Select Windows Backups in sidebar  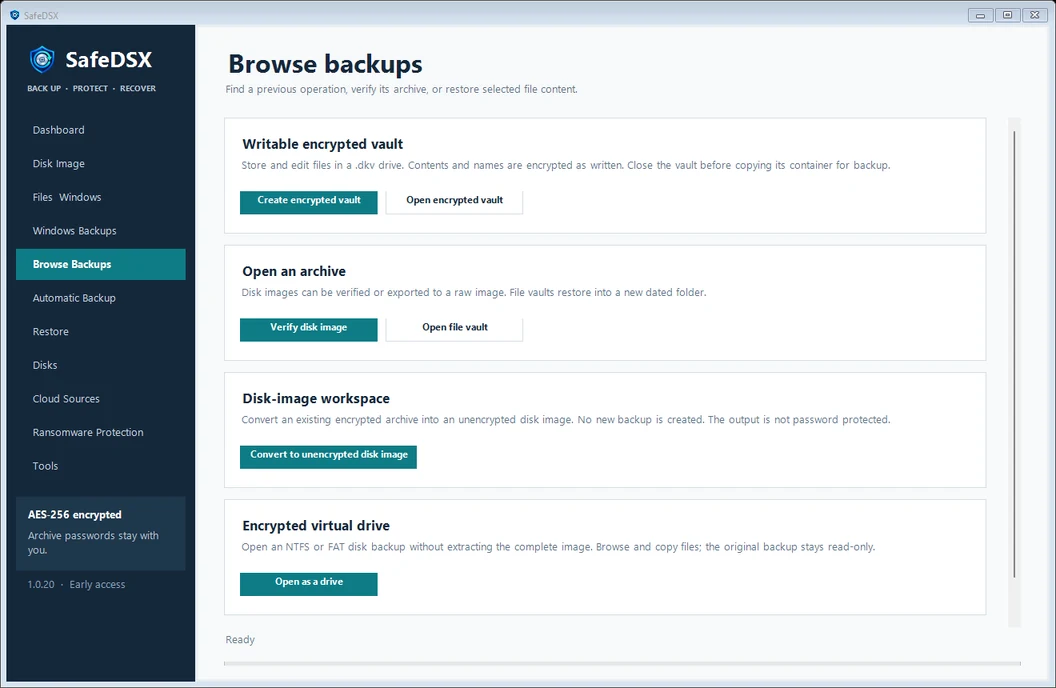(100, 231)
